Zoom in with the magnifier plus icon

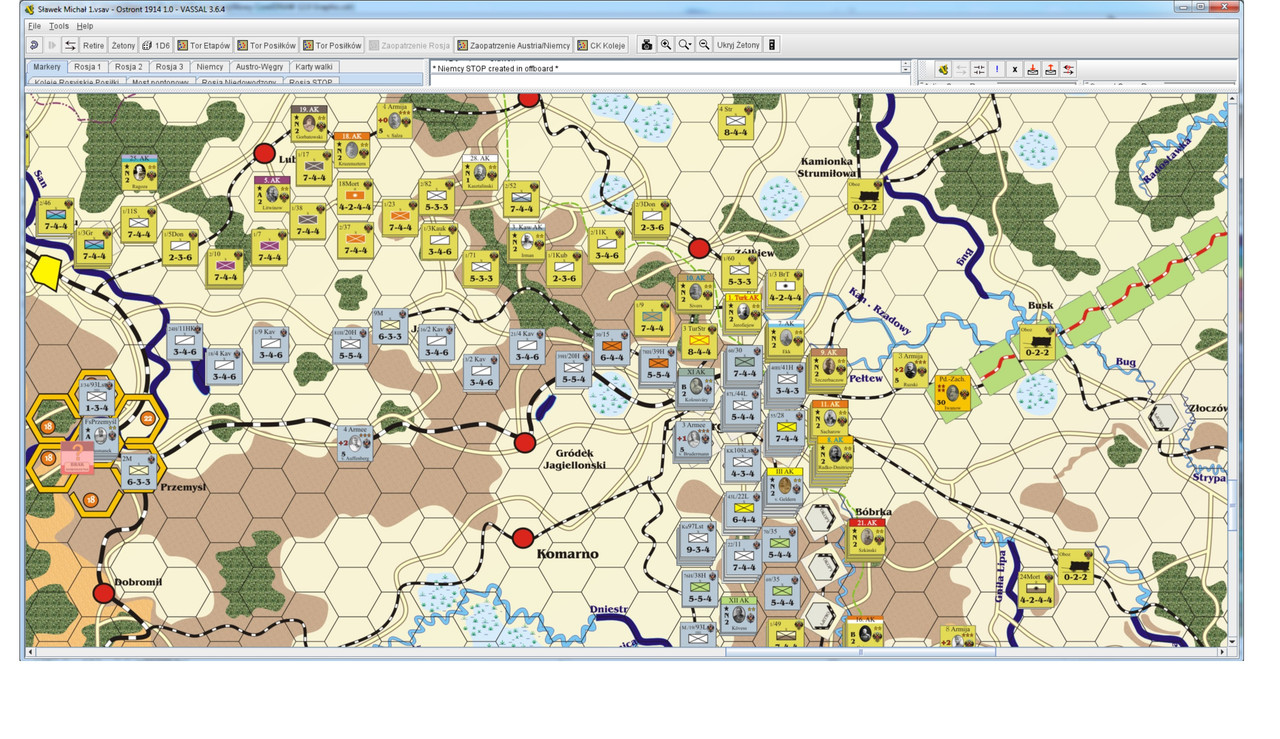pos(666,45)
